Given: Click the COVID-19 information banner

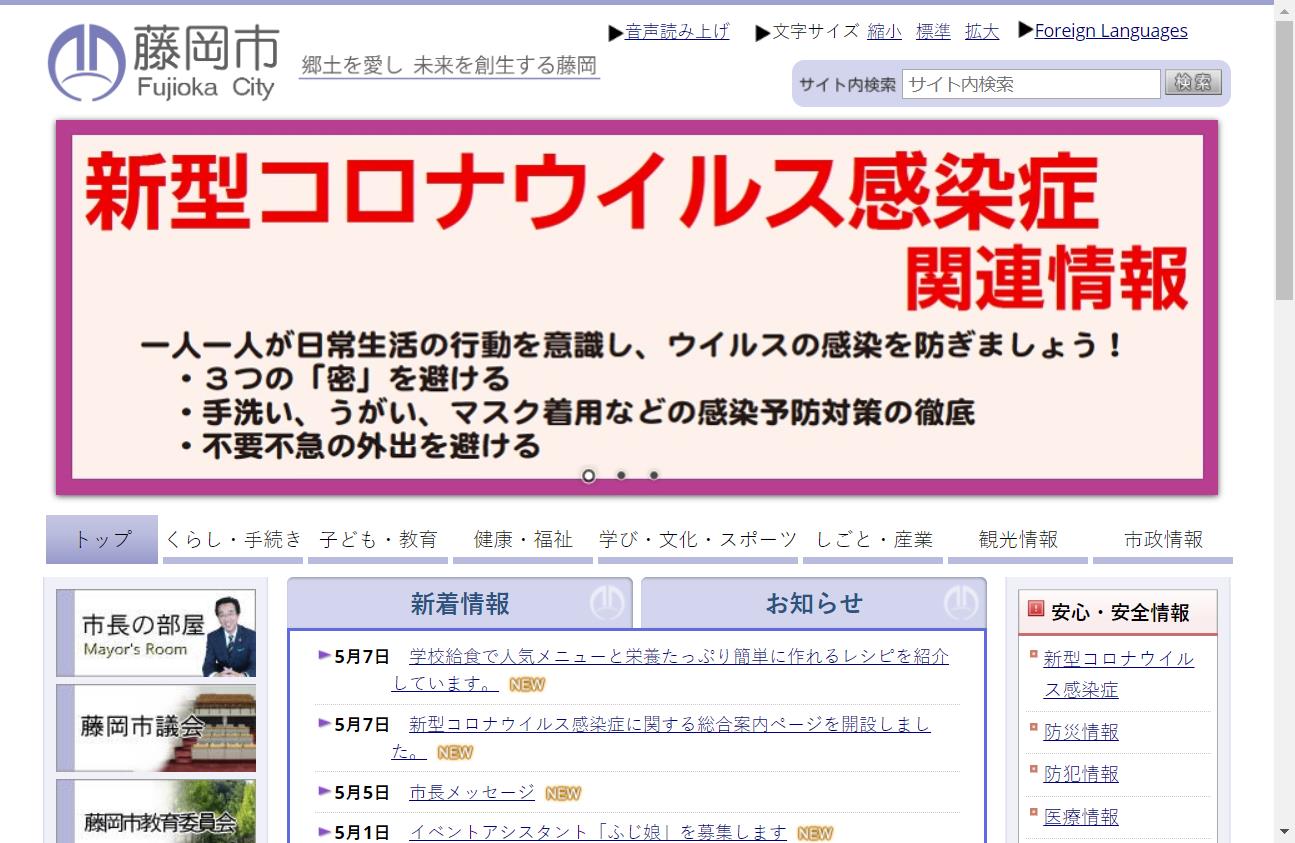Looking at the screenshot, I should pos(637,307).
